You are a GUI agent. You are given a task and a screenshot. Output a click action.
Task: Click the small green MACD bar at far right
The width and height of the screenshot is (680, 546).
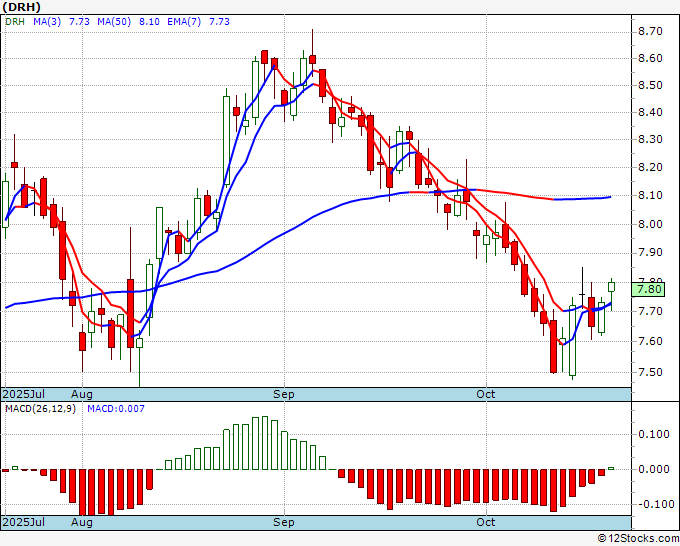[x=611, y=468]
